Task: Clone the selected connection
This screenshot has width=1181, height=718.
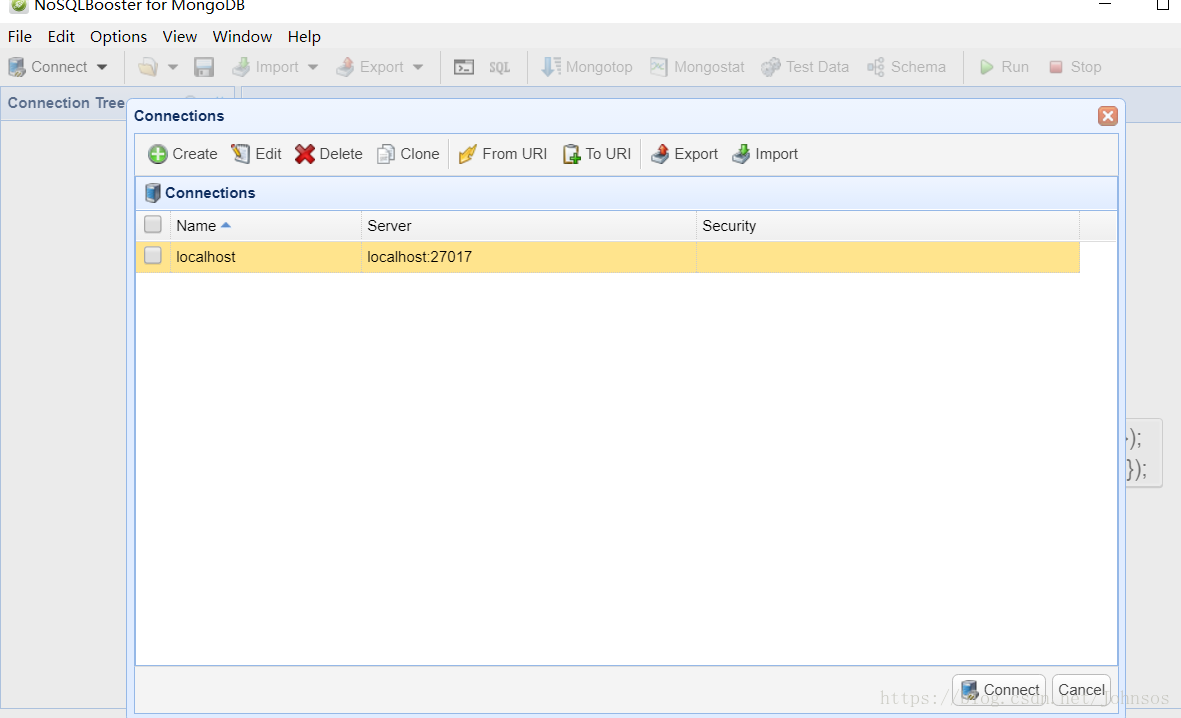Action: pos(407,154)
